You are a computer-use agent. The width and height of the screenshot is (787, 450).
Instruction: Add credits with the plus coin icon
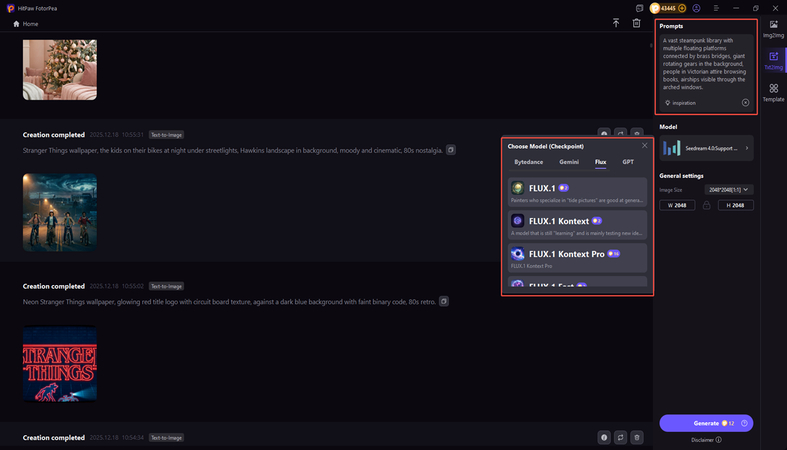[682, 8]
